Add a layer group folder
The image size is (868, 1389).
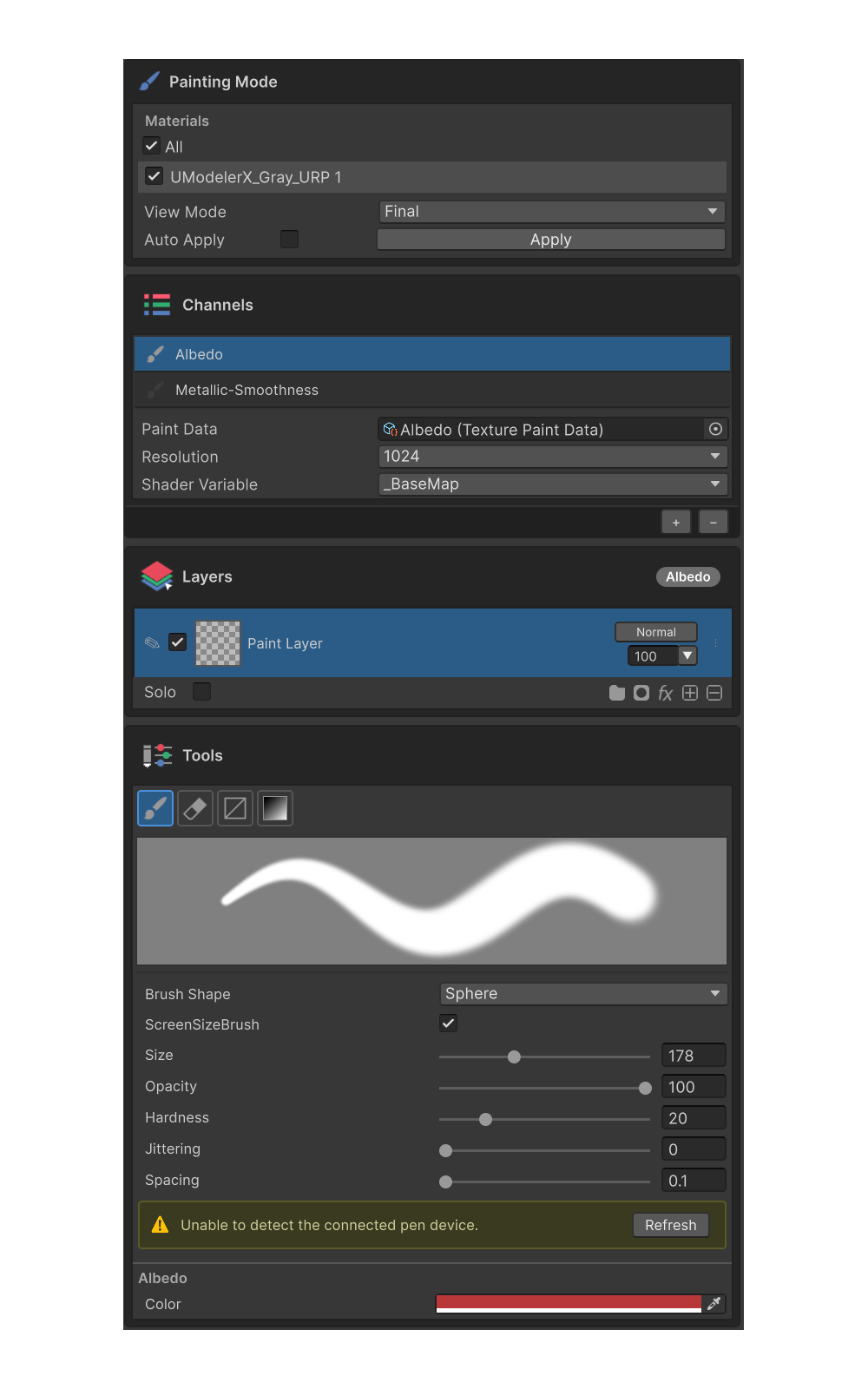tap(617, 693)
